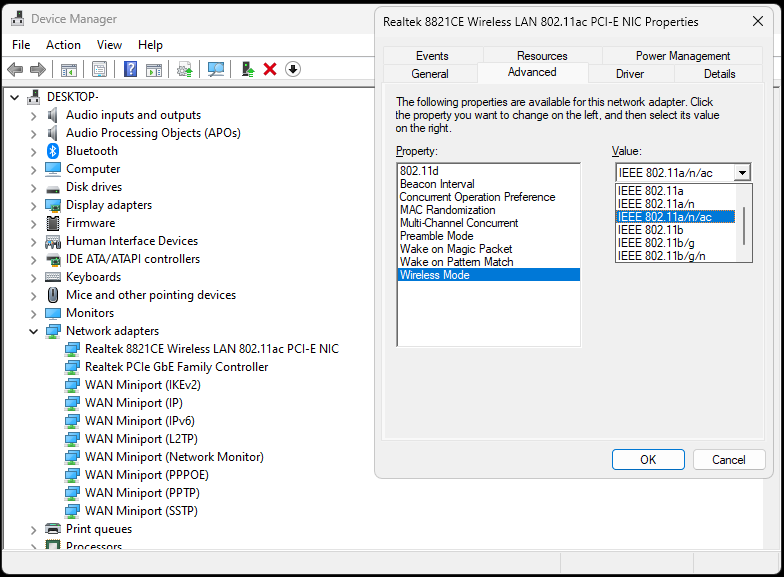Click the Device Manager title bar icon
The image size is (784, 577).
(x=18, y=18)
